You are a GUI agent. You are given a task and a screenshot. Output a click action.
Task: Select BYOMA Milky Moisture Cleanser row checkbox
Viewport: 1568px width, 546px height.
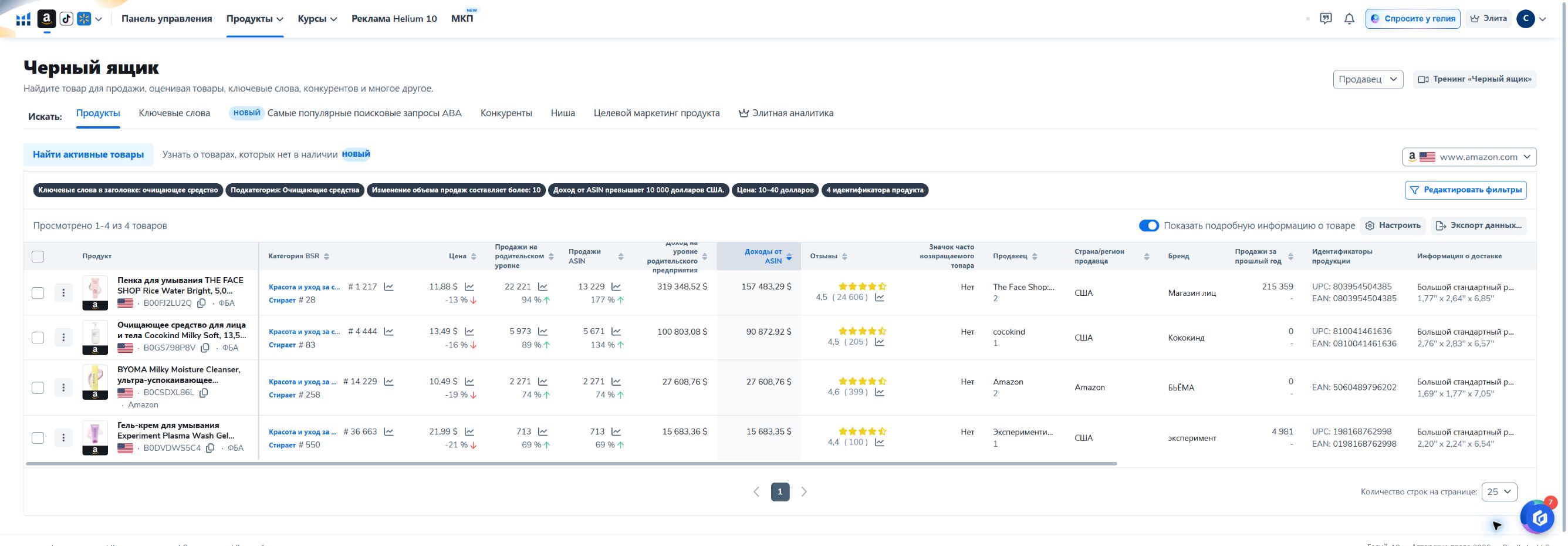(x=38, y=387)
